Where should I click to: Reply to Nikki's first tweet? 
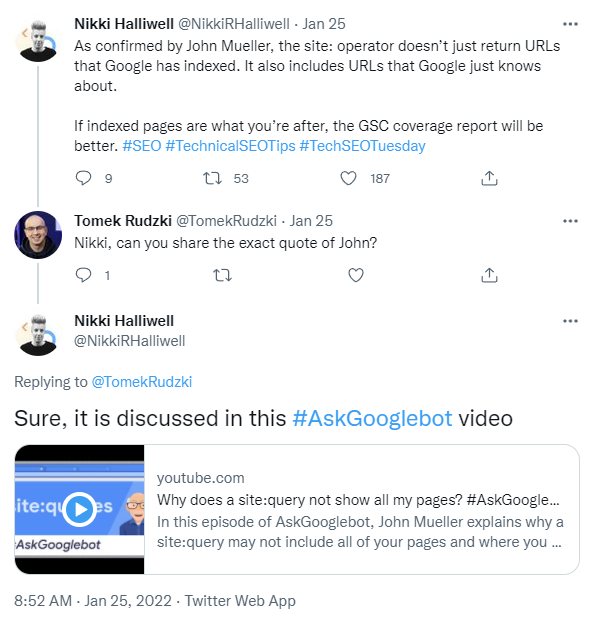(x=83, y=178)
